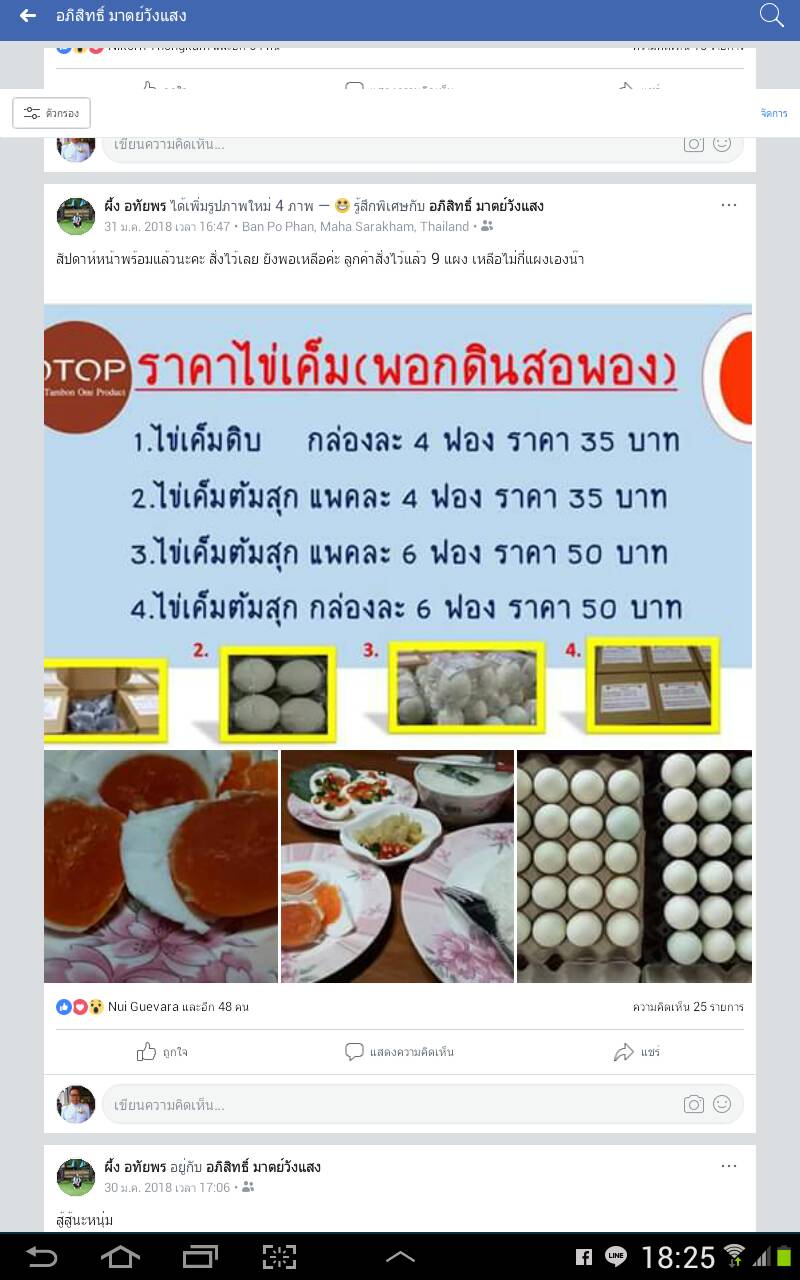The height and width of the screenshot is (1280, 800).
Task: Open the search magnifier icon
Action: pyautogui.click(x=771, y=15)
